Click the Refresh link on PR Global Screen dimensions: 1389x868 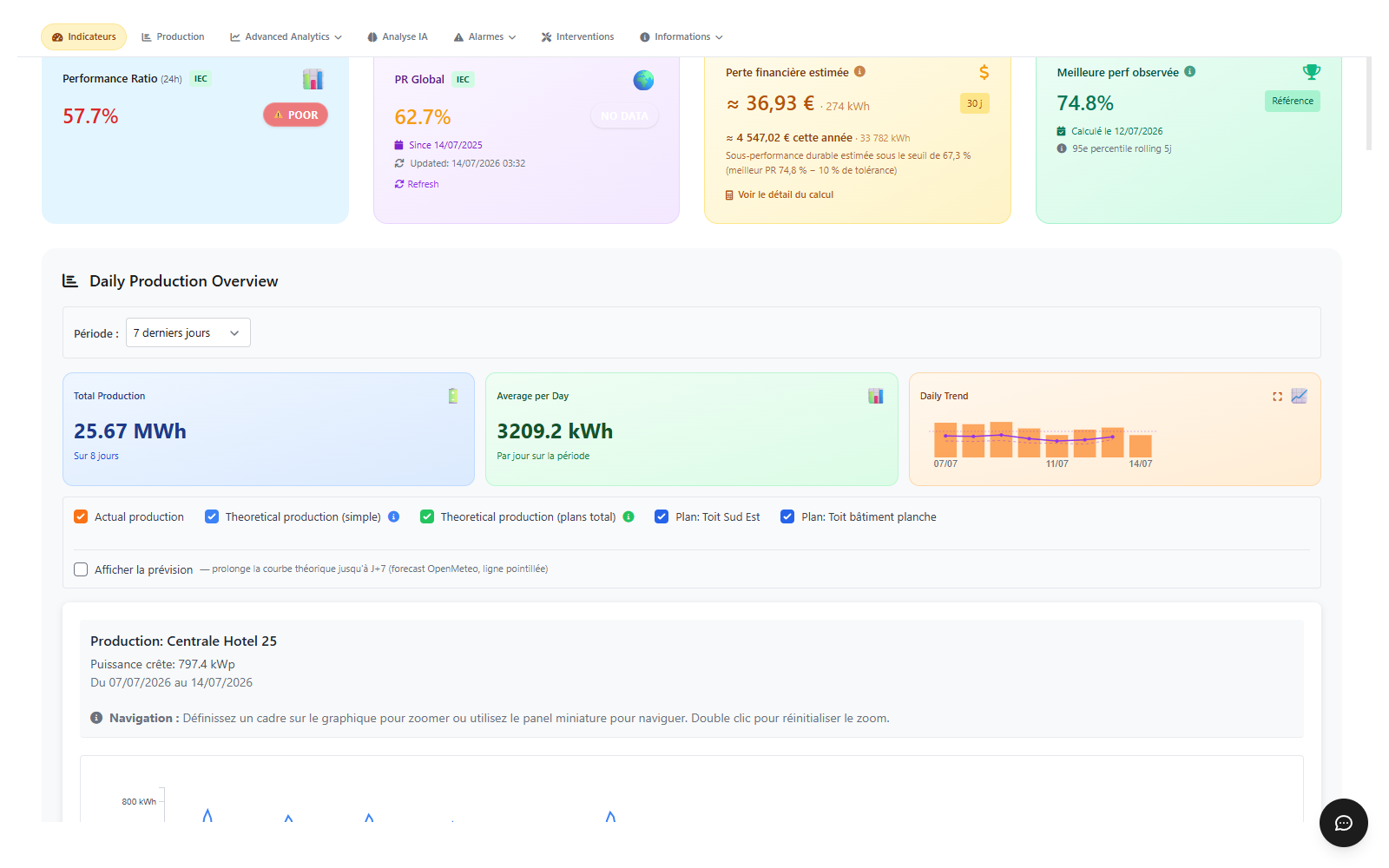coord(417,184)
